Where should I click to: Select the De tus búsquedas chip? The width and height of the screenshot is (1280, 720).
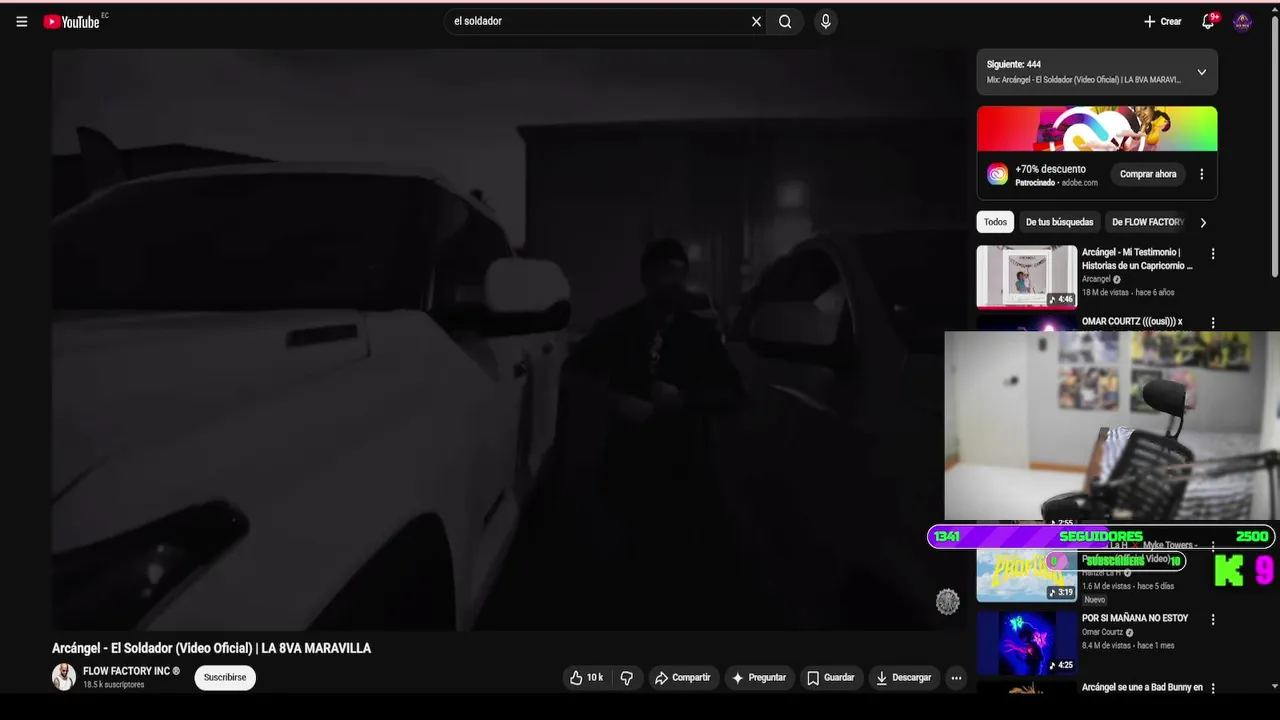tap(1059, 222)
